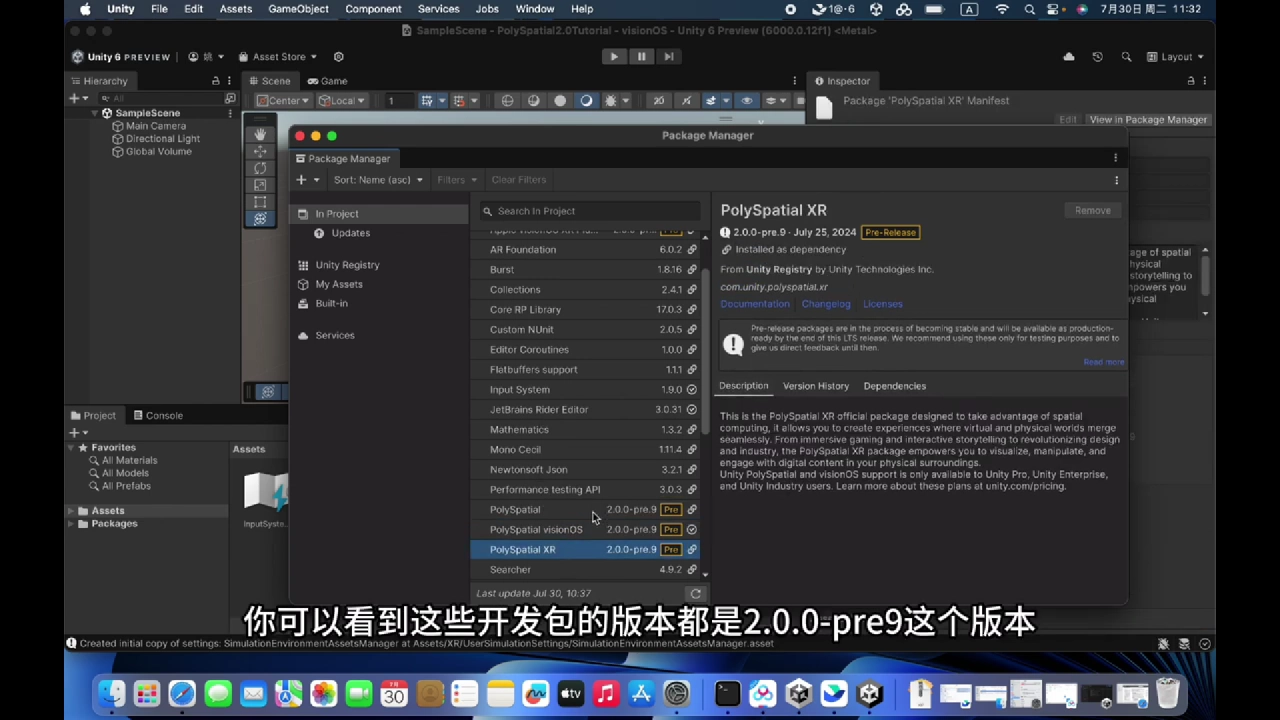Toggle scene visibility eye in Scene toolbar
Image resolution: width=1280 pixels, height=720 pixels.
pos(747,100)
